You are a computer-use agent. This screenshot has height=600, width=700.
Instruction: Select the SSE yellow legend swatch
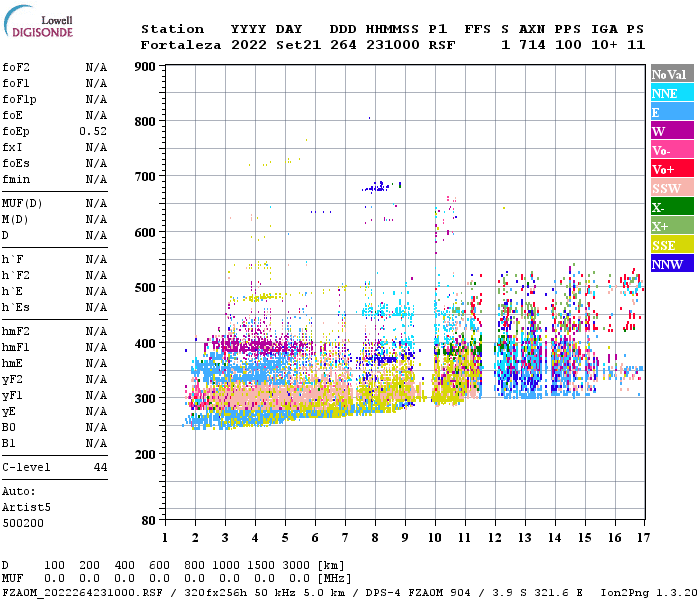pos(672,245)
